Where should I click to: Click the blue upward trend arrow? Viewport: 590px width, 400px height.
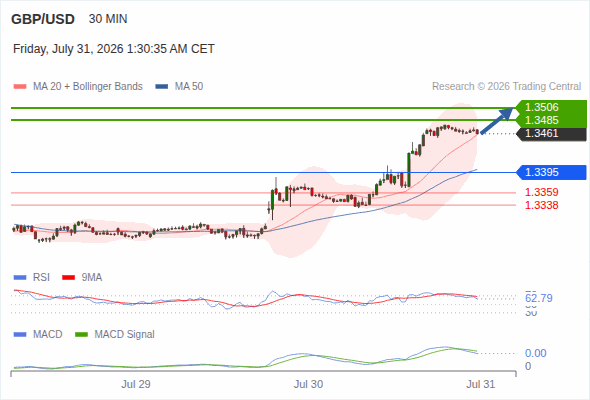tap(497, 120)
